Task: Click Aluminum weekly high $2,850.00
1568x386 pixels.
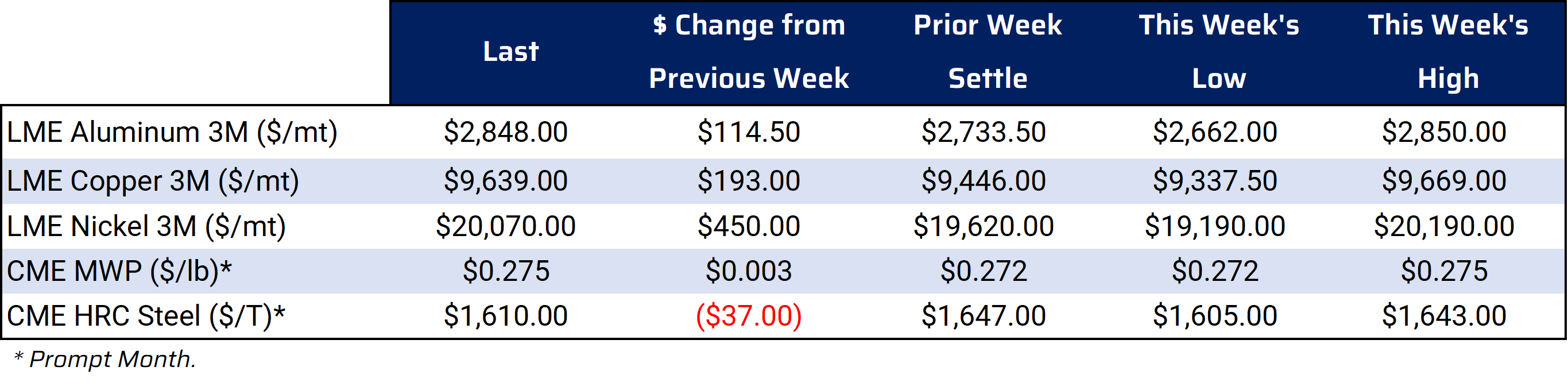Action: 1444,132
